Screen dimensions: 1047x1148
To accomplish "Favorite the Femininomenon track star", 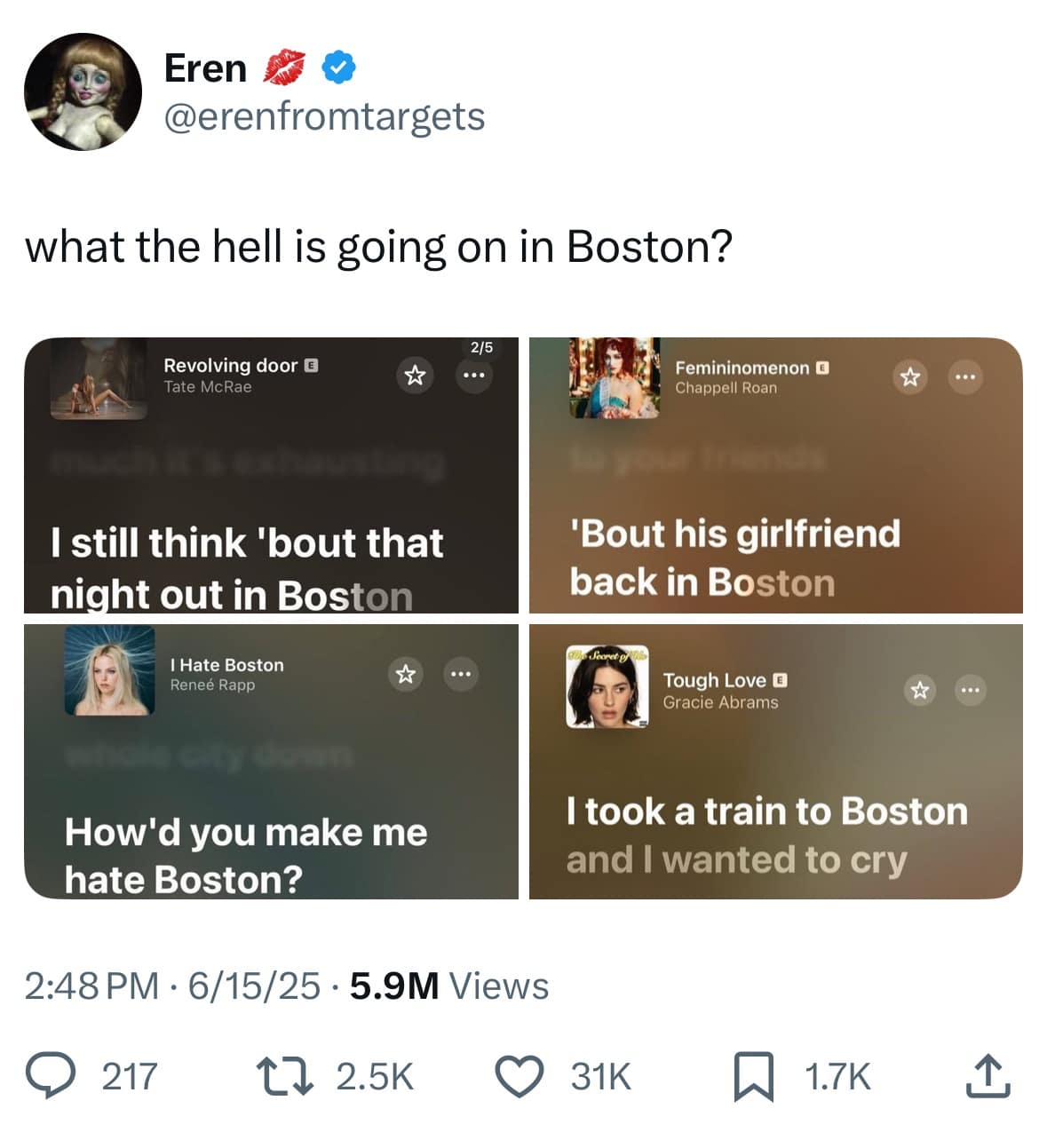I will (908, 377).
